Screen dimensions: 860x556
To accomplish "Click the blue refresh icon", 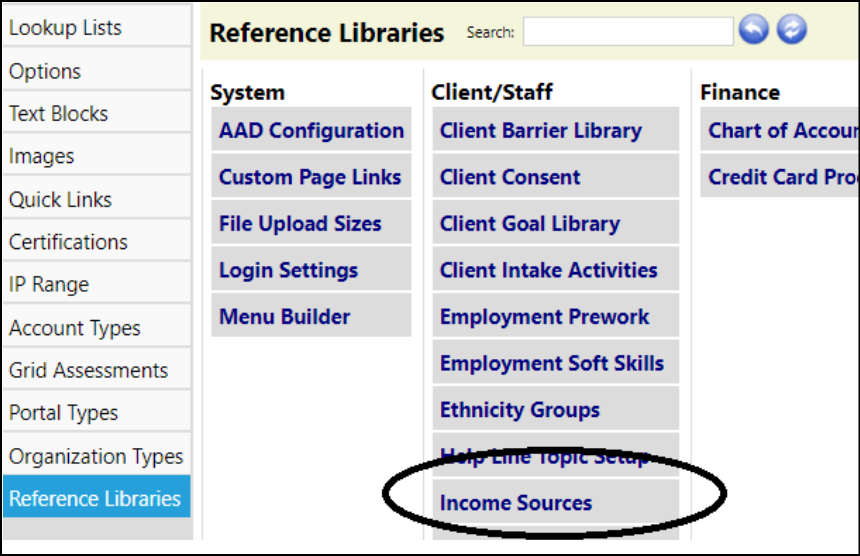I will pyautogui.click(x=791, y=29).
